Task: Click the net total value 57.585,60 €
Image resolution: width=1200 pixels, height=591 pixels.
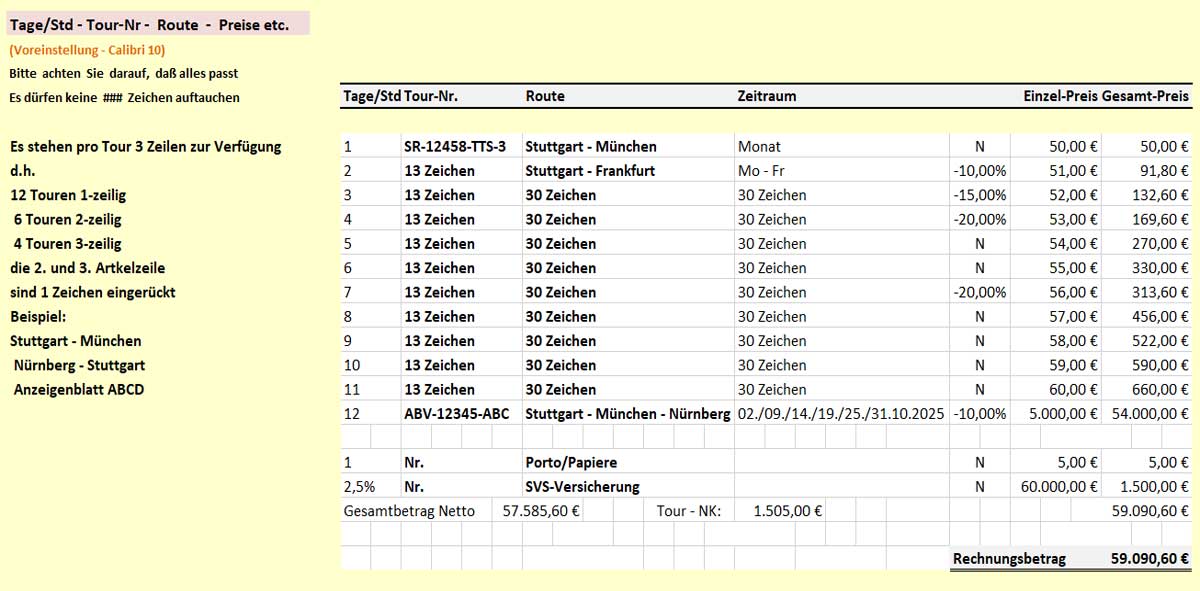Action: (538, 511)
